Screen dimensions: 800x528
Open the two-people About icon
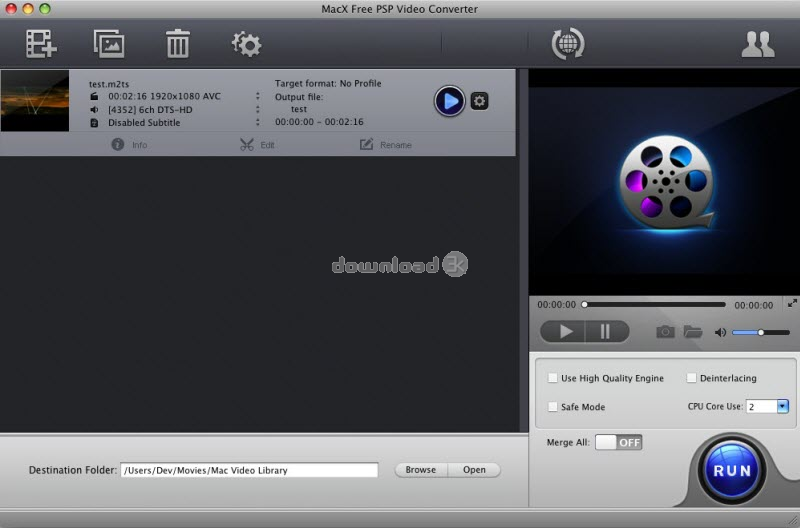pos(758,44)
